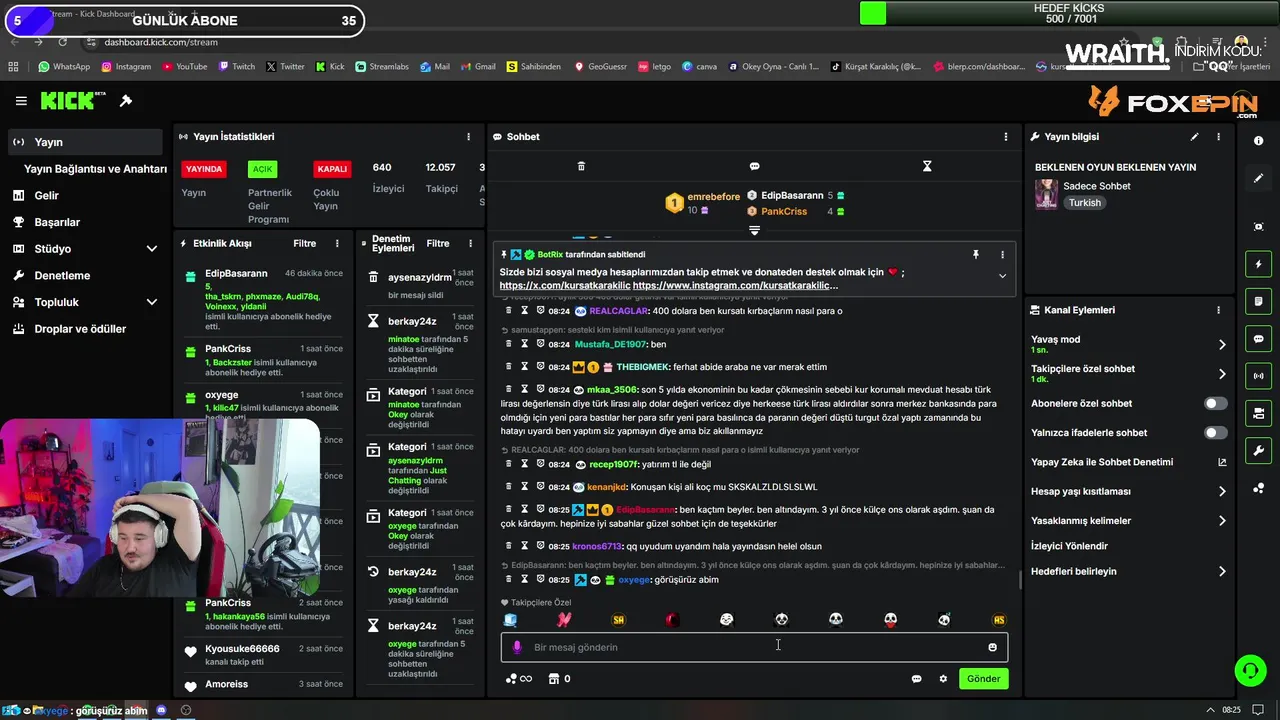Click the green Gönder button
The image size is (1280, 720).
pyautogui.click(x=983, y=679)
